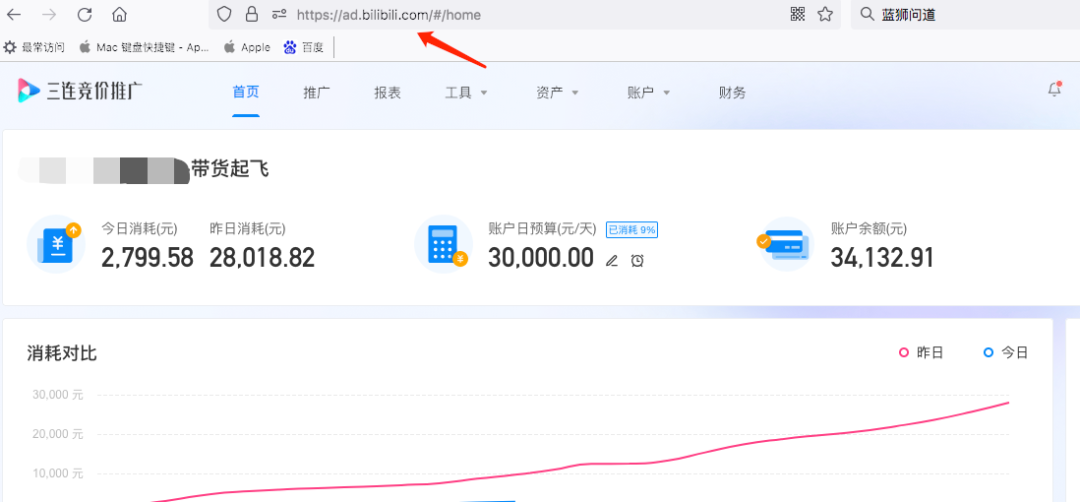The image size is (1080, 502).
Task: Click the 已消耗 9% badge
Action: point(632,230)
